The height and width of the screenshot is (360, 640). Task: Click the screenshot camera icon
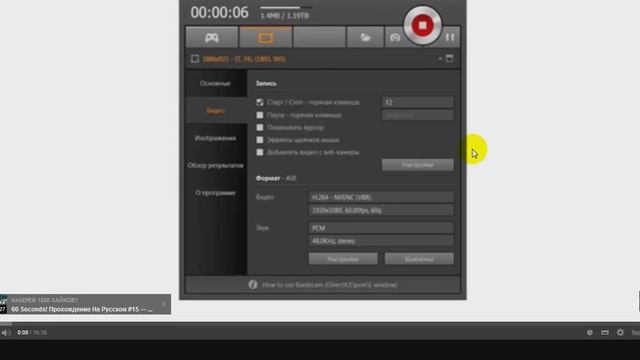[x=395, y=38]
